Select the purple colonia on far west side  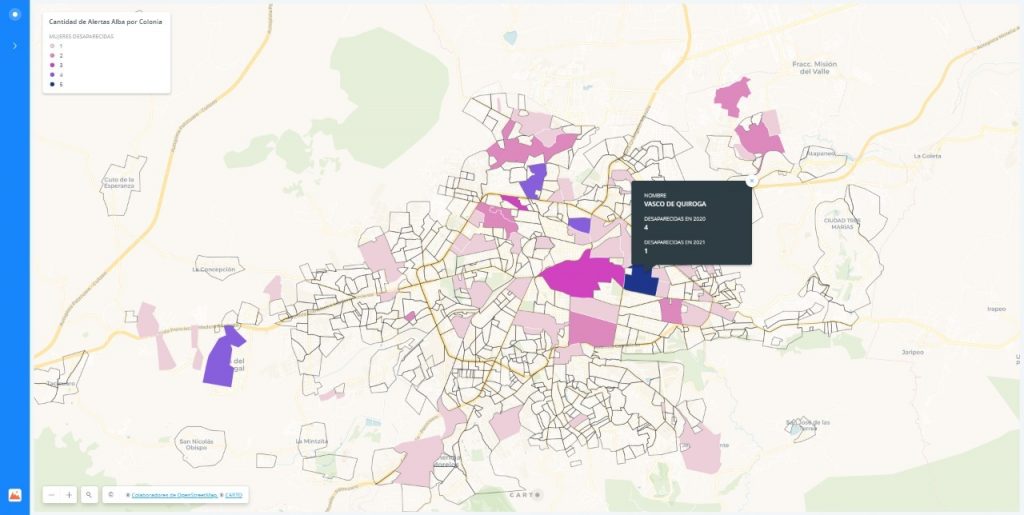[219, 358]
